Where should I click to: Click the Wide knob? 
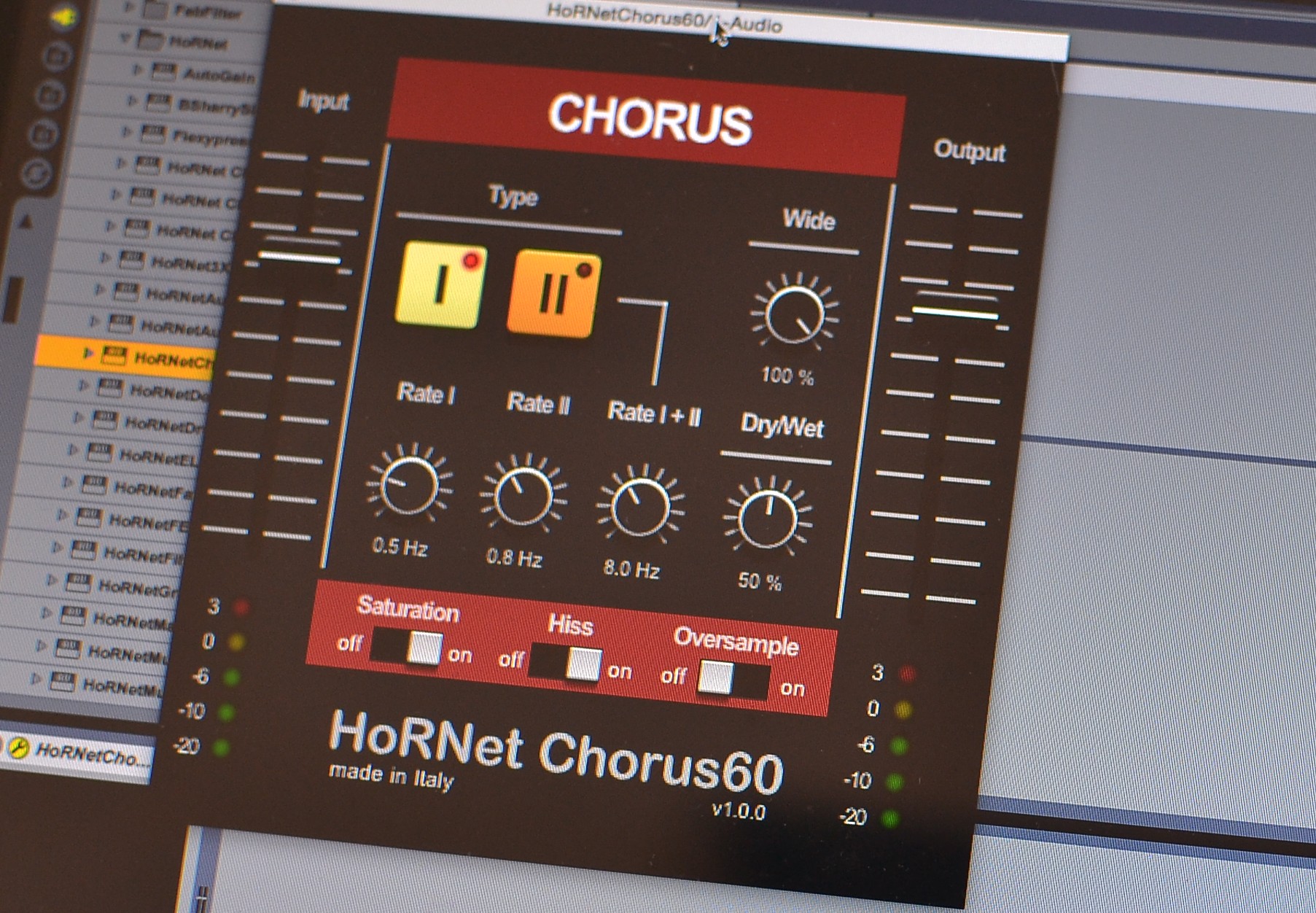pyautogui.click(x=795, y=314)
